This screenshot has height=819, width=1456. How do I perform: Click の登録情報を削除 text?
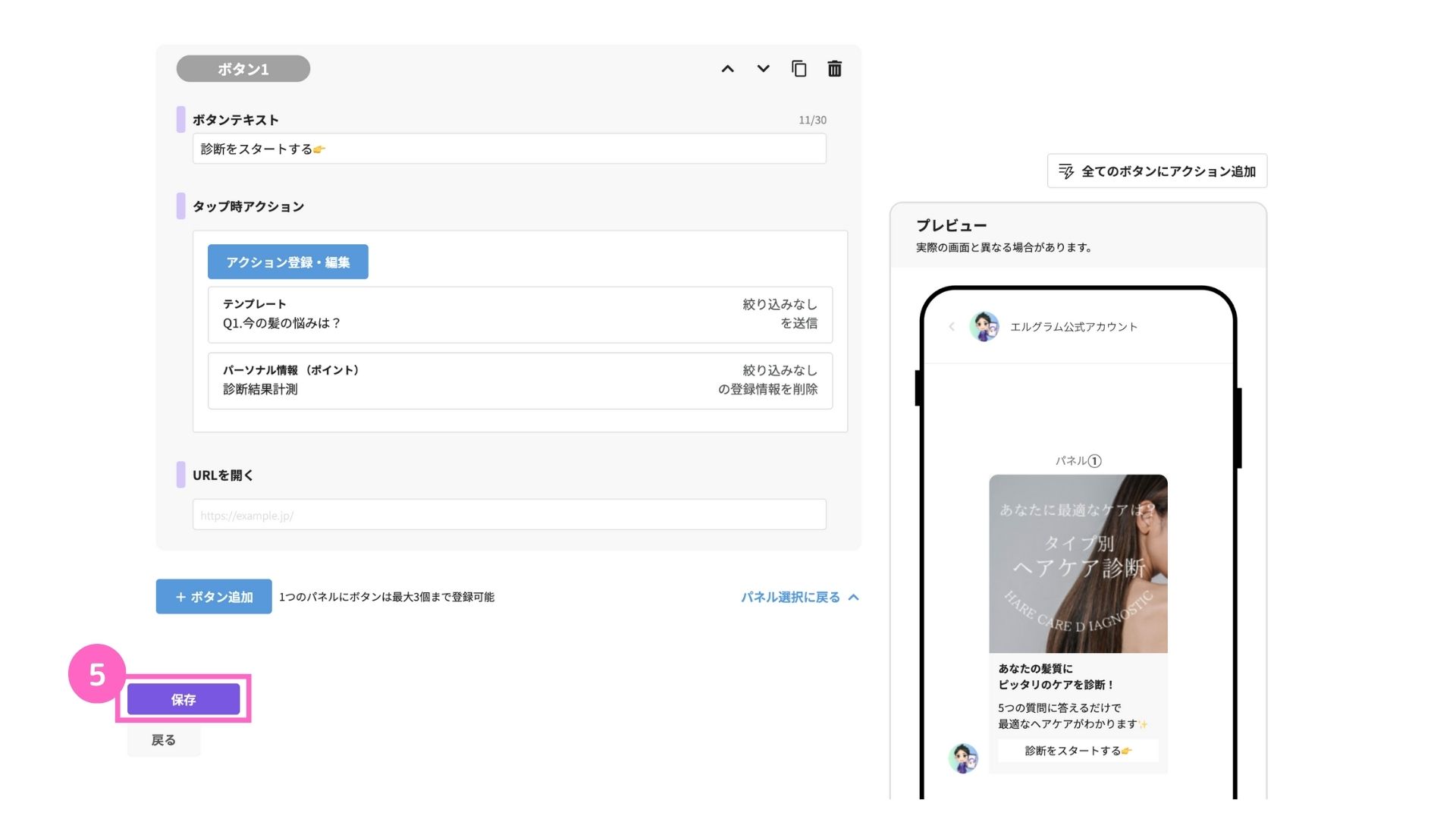(767, 389)
